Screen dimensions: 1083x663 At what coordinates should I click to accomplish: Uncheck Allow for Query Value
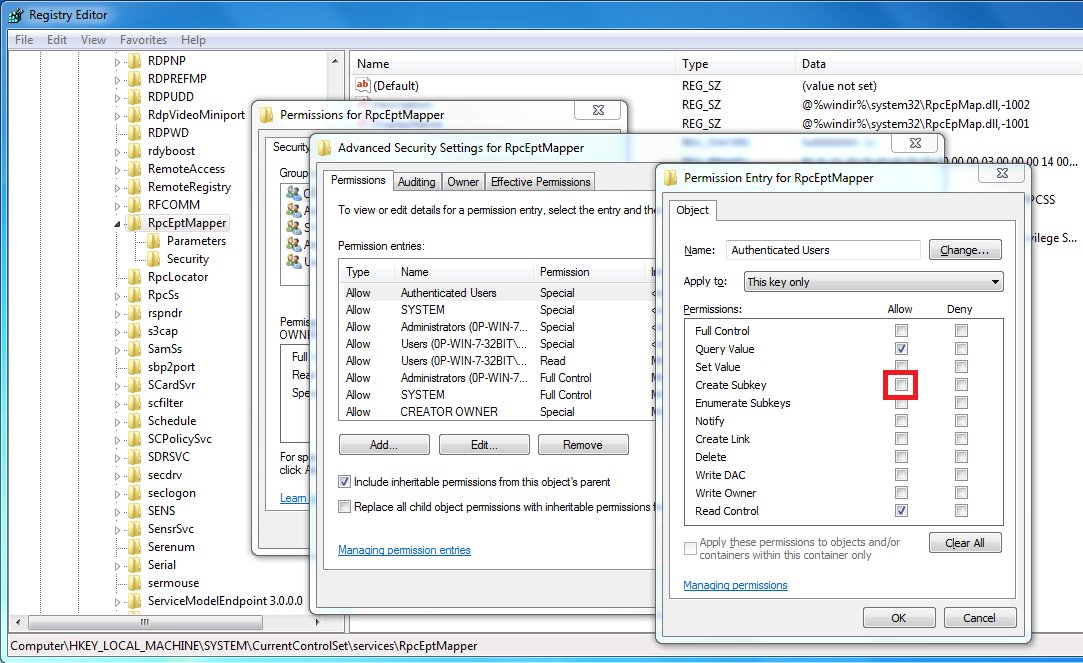(901, 349)
